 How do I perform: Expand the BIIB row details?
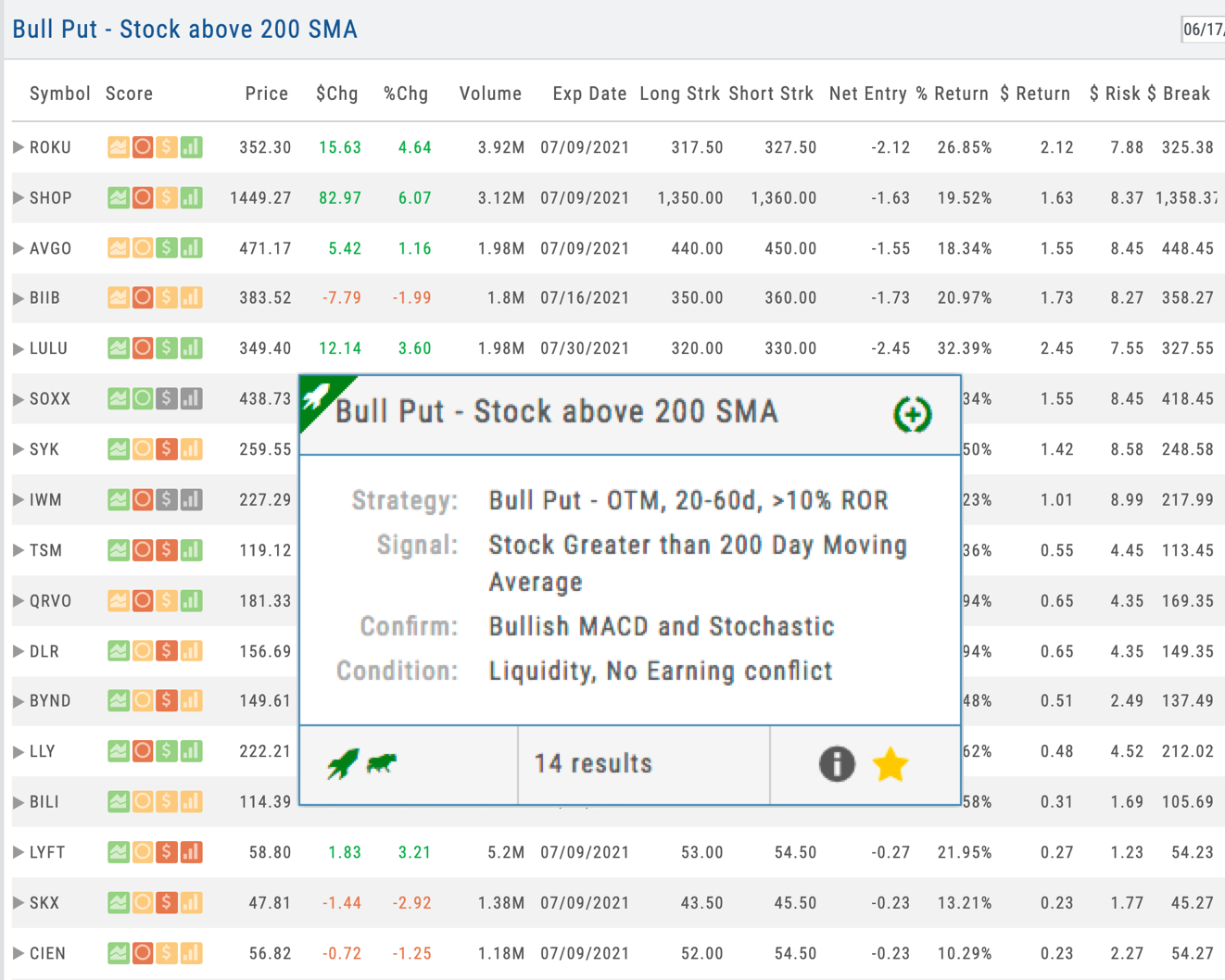[19, 298]
